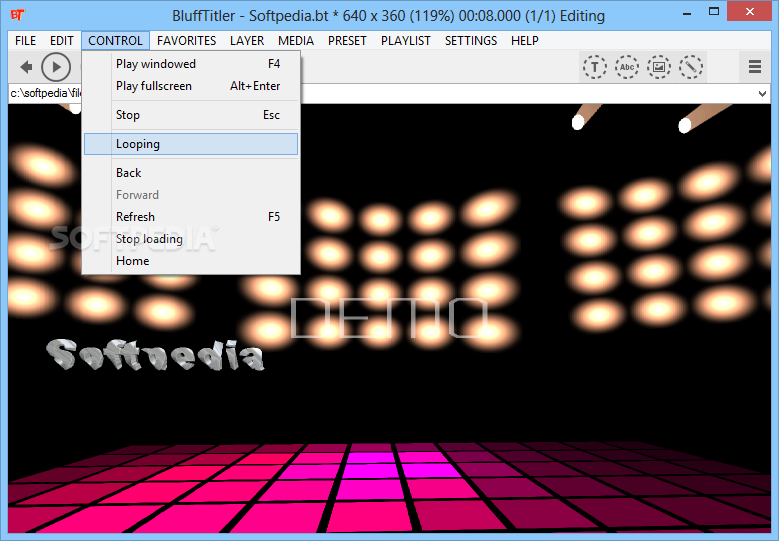The width and height of the screenshot is (779, 541).
Task: Add a scroller layer with the Abc icon
Action: pos(627,67)
